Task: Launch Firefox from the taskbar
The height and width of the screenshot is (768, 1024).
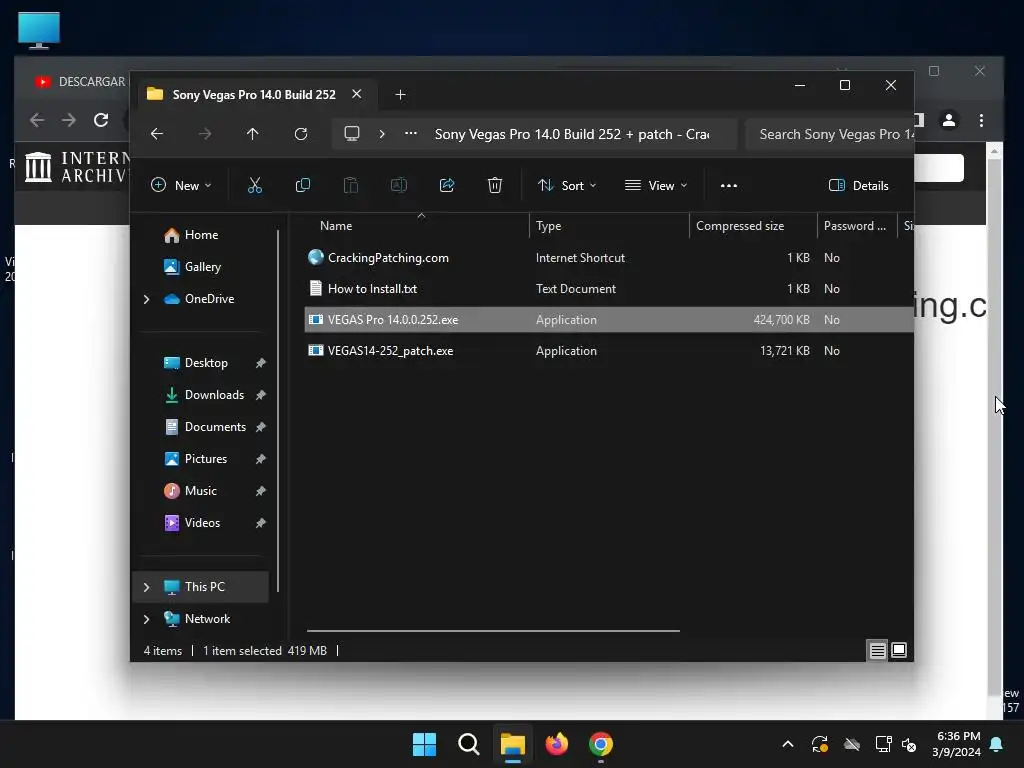Action: [x=556, y=744]
